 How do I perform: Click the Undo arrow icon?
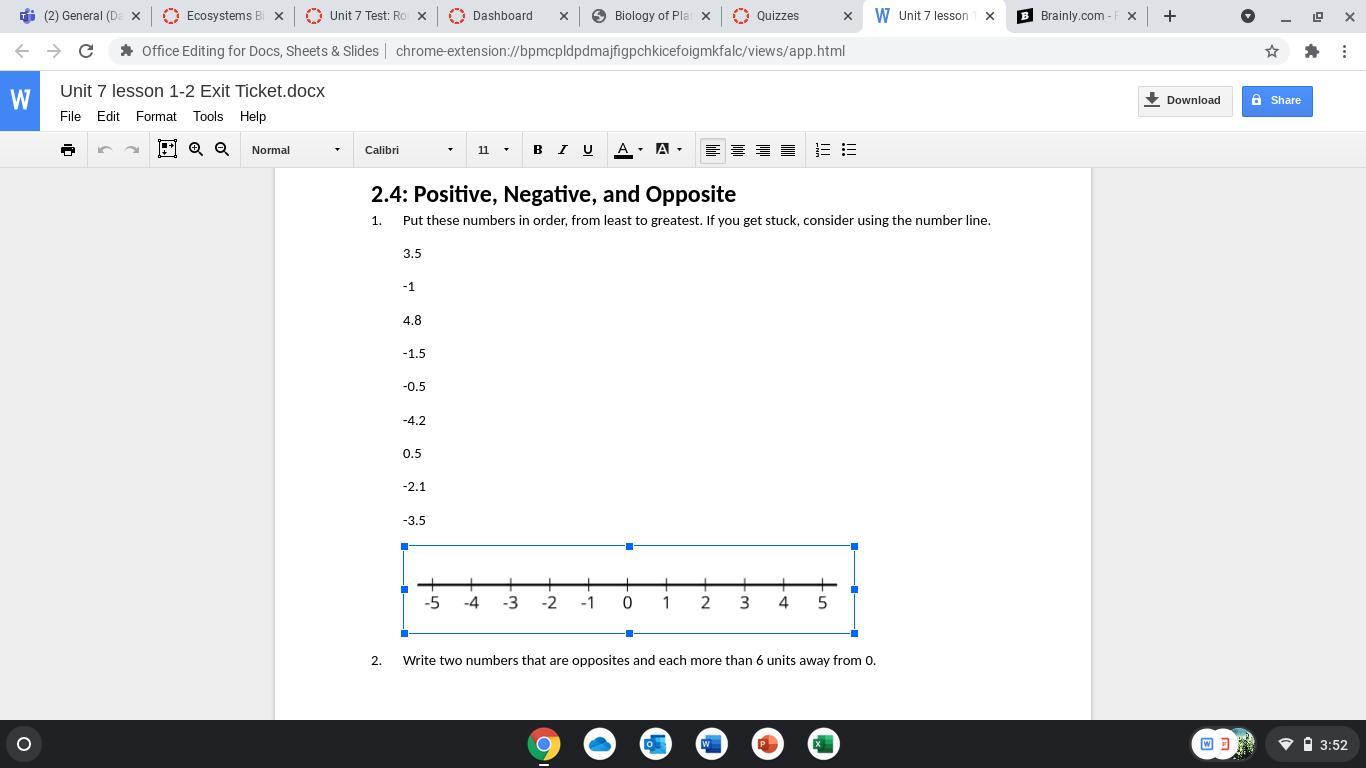104,150
